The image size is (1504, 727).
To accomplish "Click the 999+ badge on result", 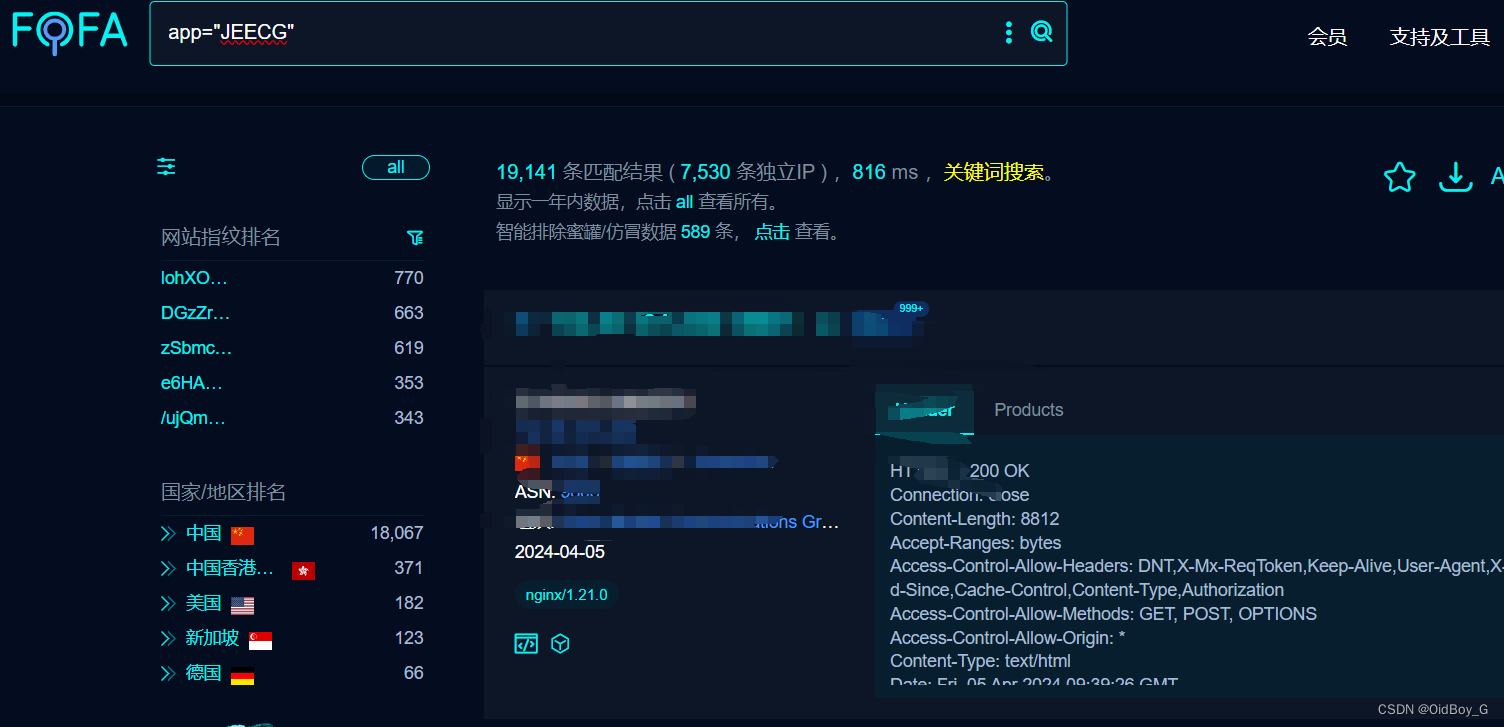I will point(911,308).
